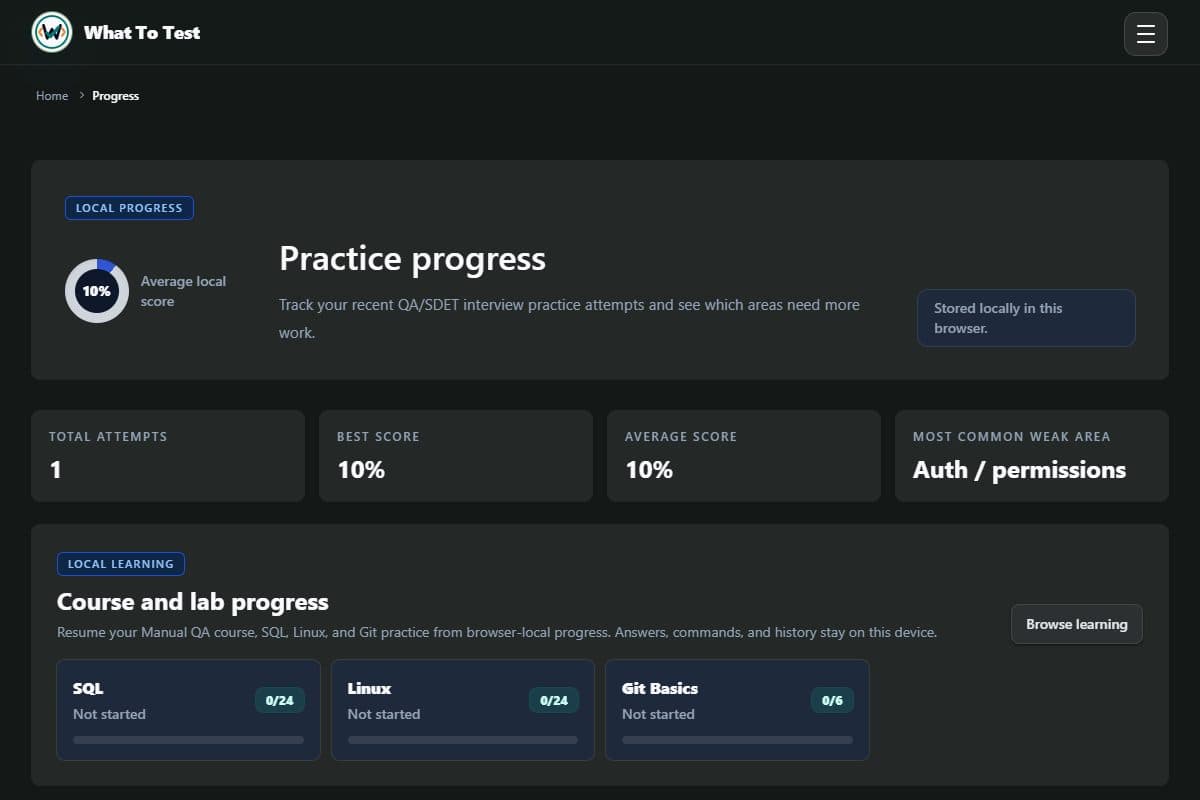Click the What To Test site title
The image size is (1200, 800).
pos(142,33)
